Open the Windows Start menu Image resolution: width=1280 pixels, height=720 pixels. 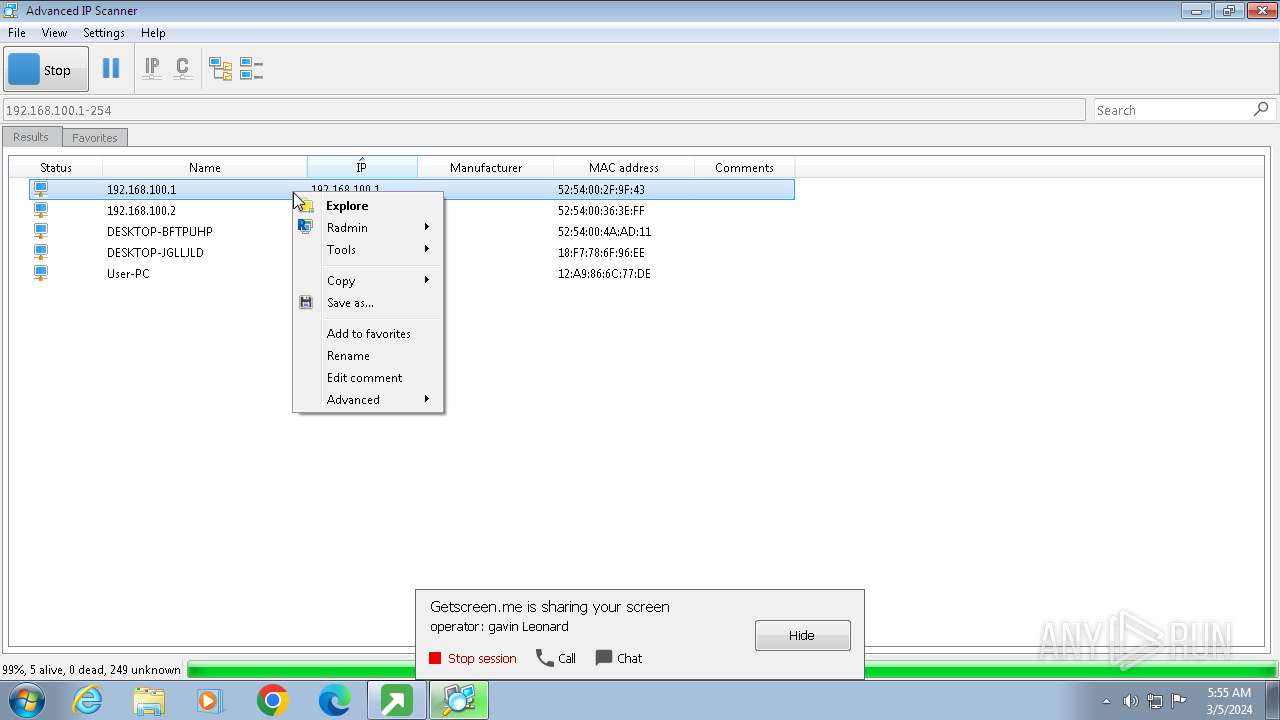pos(27,700)
